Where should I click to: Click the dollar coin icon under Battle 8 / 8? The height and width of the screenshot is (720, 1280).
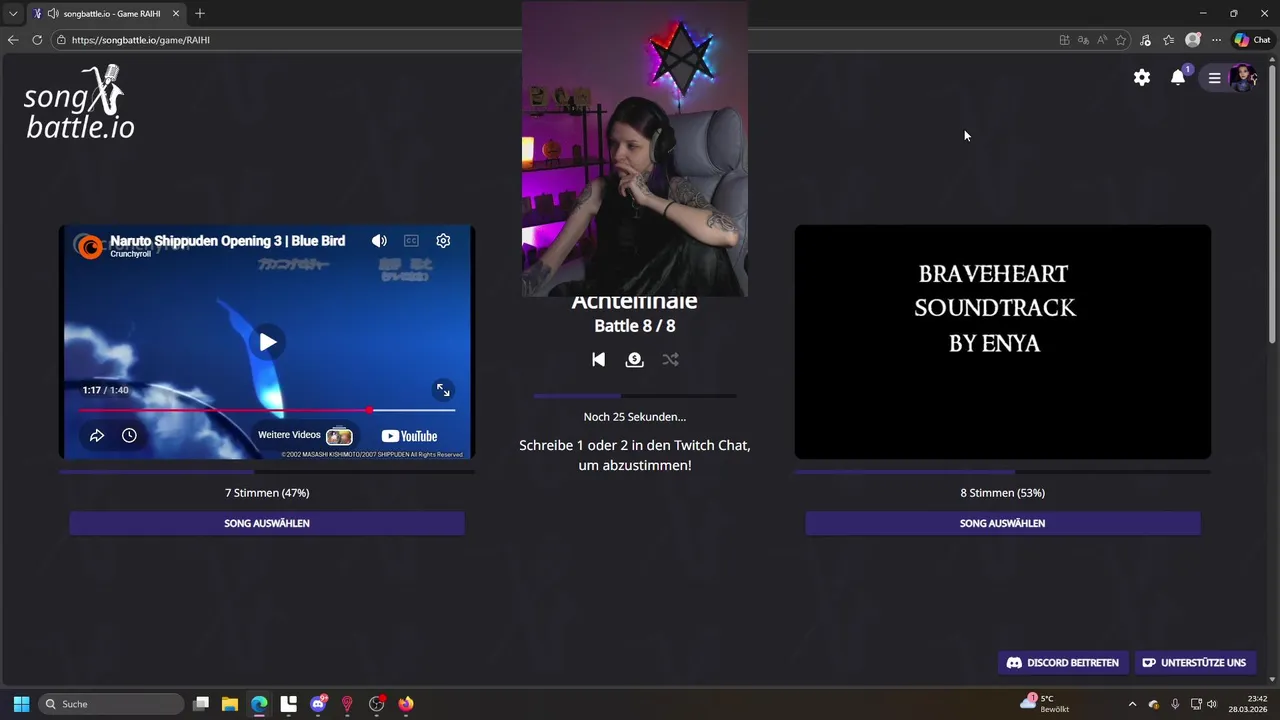[x=634, y=359]
